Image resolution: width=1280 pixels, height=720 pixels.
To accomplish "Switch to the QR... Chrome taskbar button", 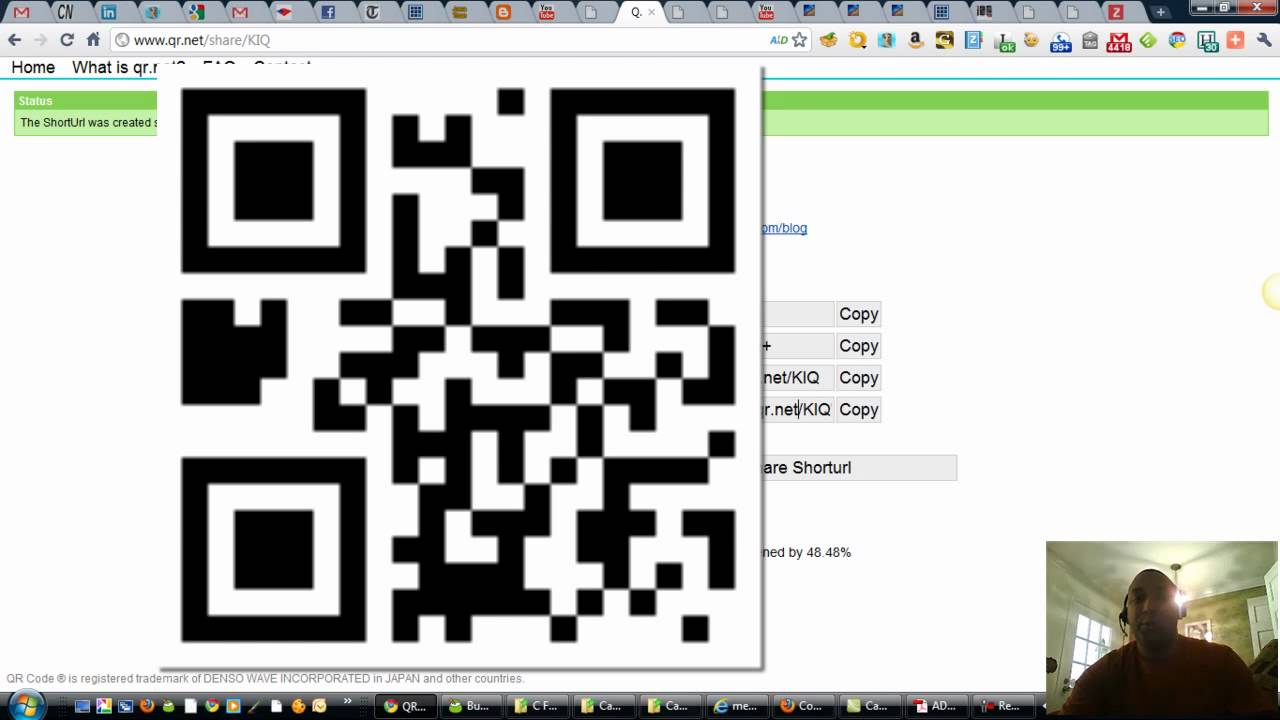I will point(406,706).
